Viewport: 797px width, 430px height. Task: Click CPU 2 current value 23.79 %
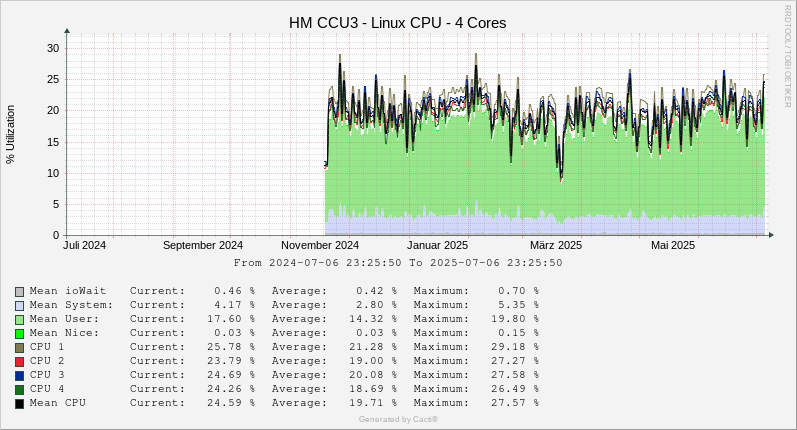pyautogui.click(x=231, y=361)
